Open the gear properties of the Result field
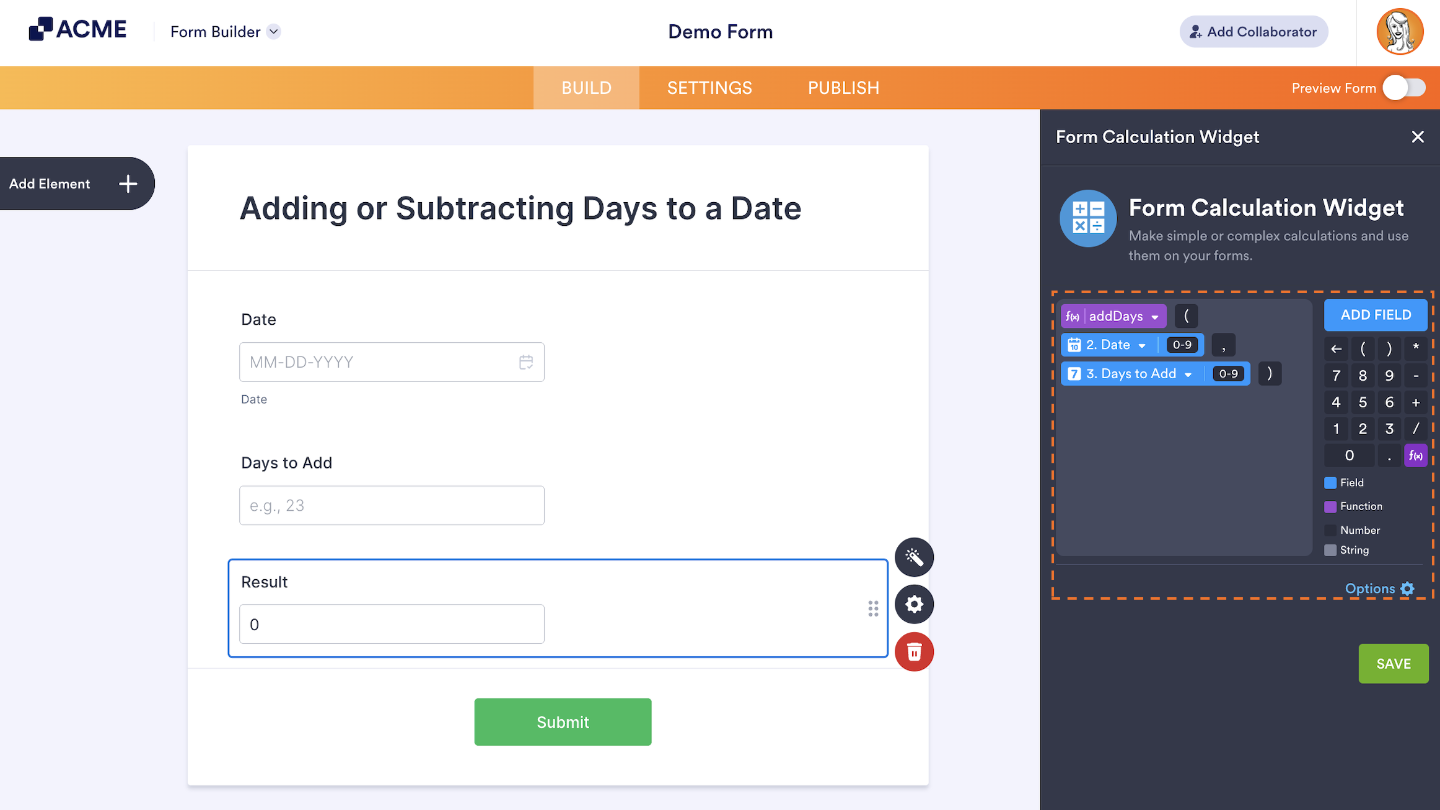This screenshot has width=1440, height=810. 914,604
